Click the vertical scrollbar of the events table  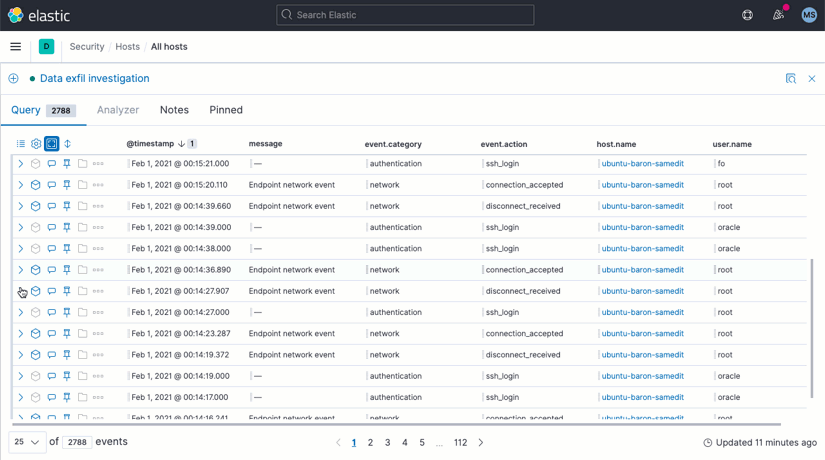(x=812, y=327)
